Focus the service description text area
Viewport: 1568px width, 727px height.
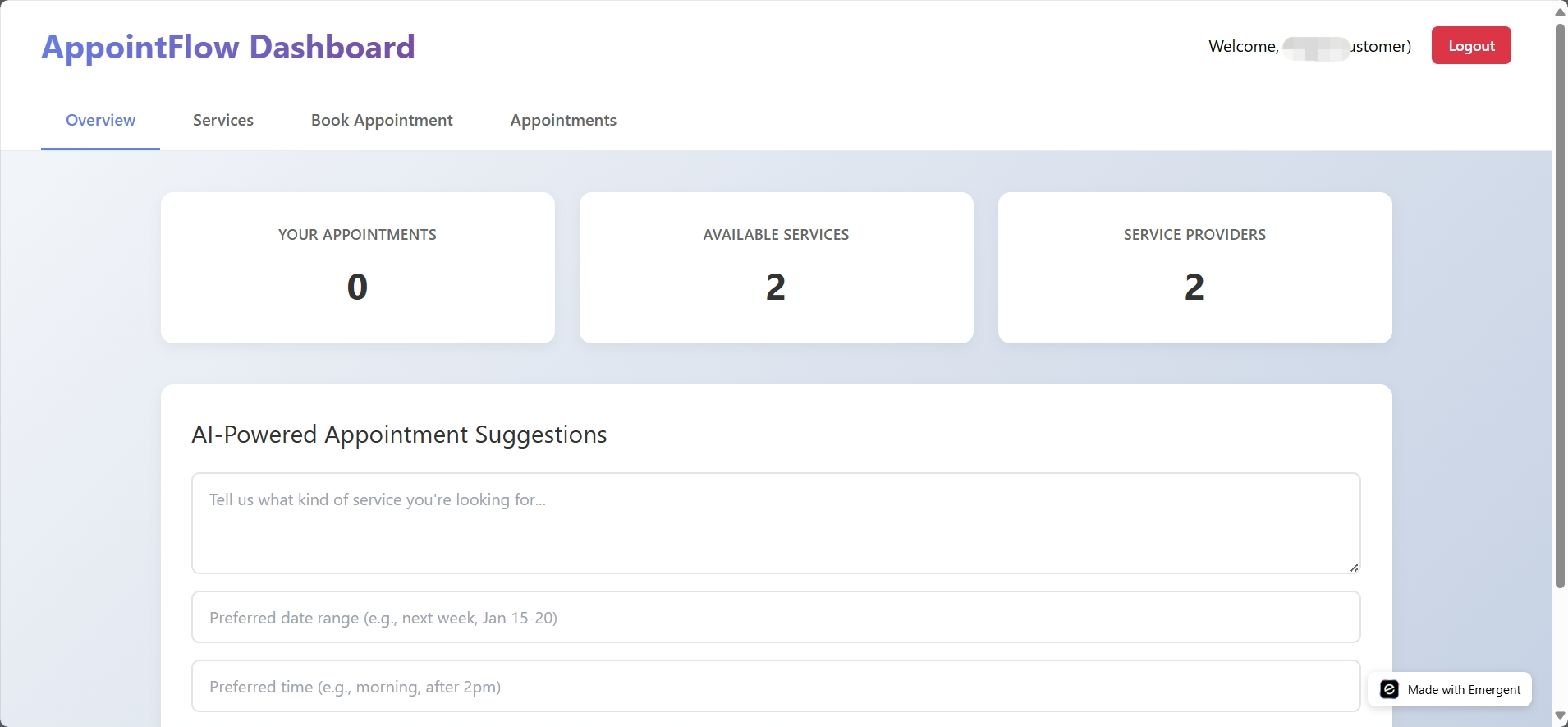tap(776, 523)
